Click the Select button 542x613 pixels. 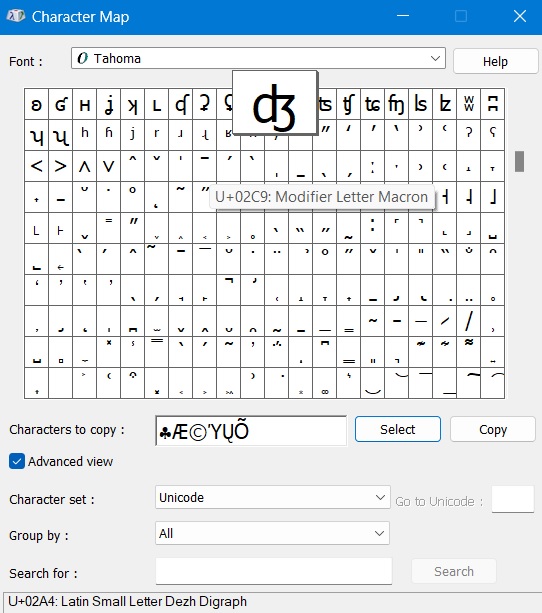pyautogui.click(x=398, y=429)
